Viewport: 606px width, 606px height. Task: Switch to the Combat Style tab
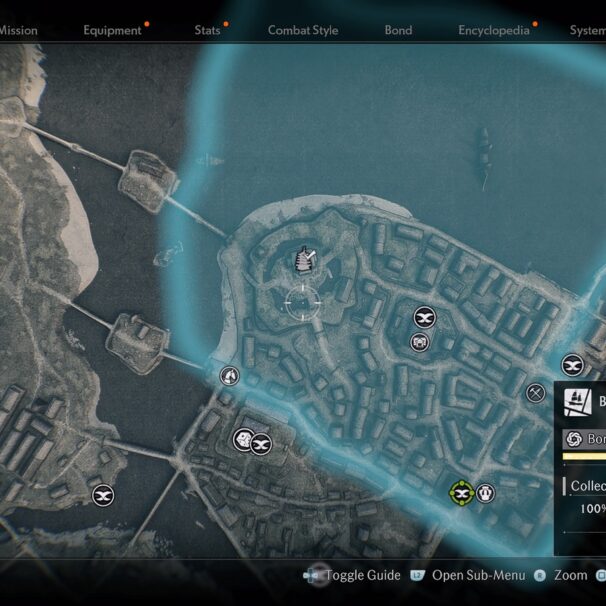(303, 30)
